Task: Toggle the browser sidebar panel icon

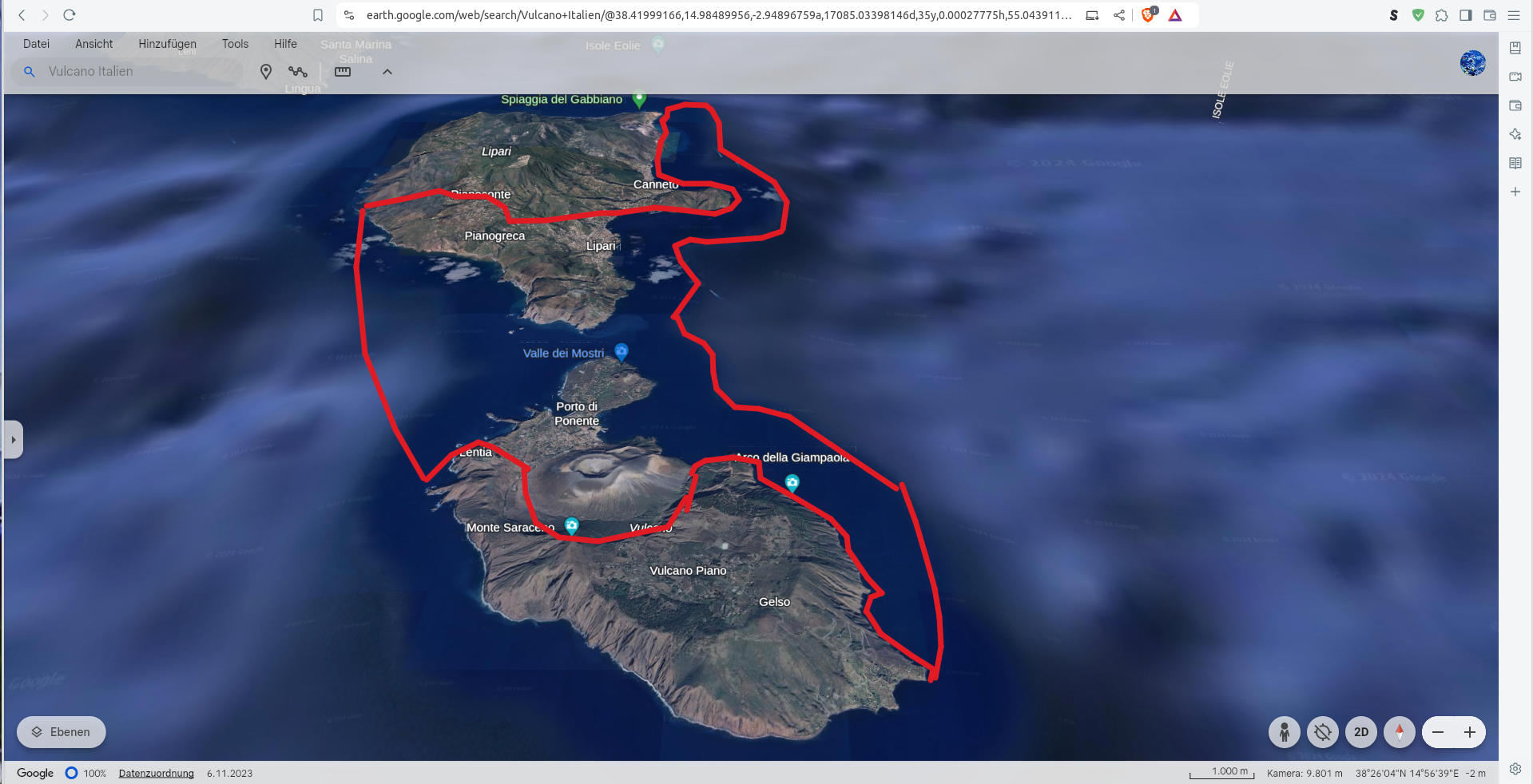Action: (x=1466, y=15)
